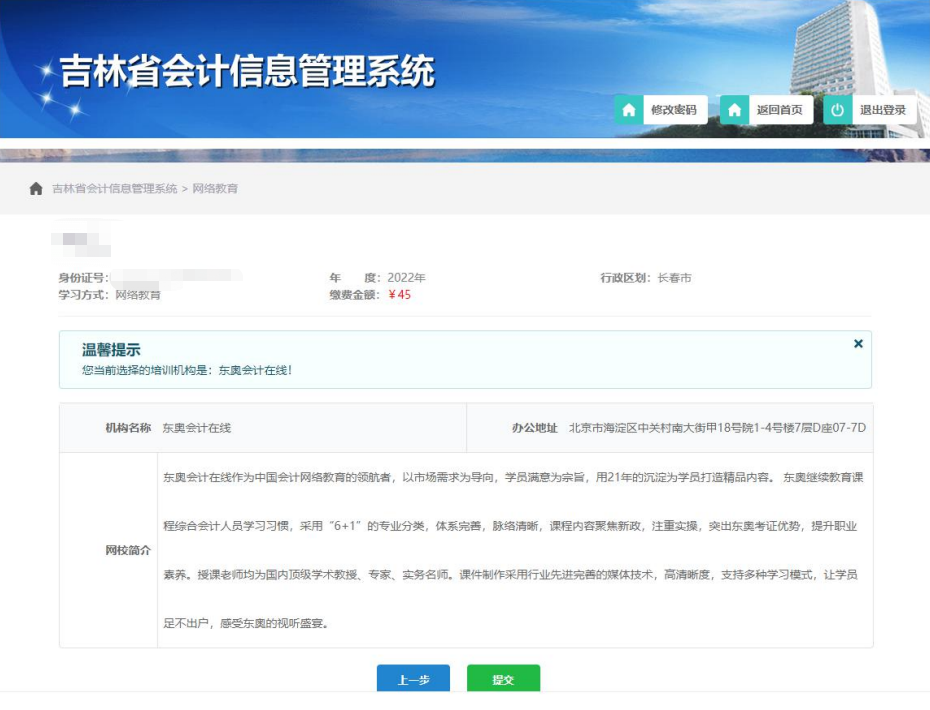Click the 上一步 button

tap(412, 678)
